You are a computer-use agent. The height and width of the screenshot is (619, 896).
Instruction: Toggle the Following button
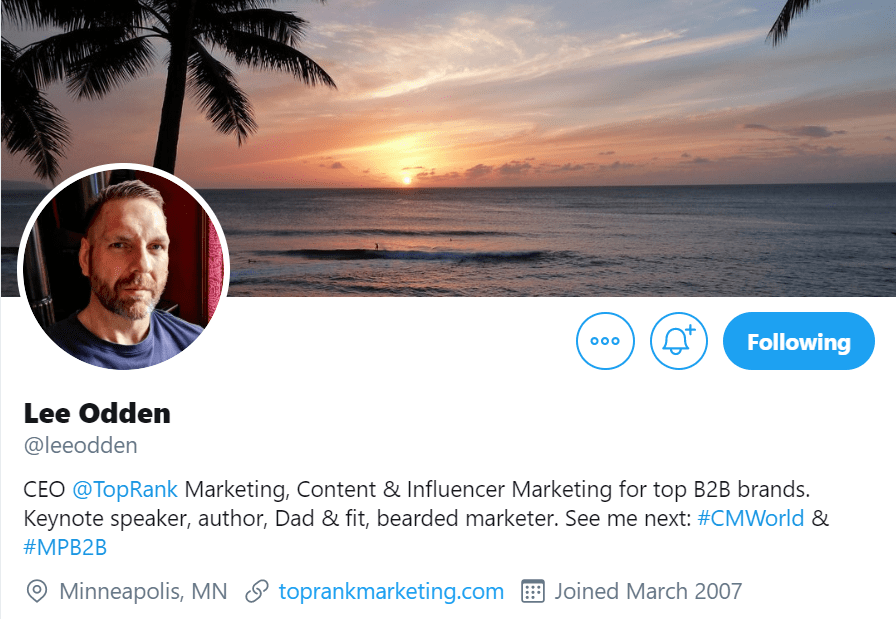(799, 341)
